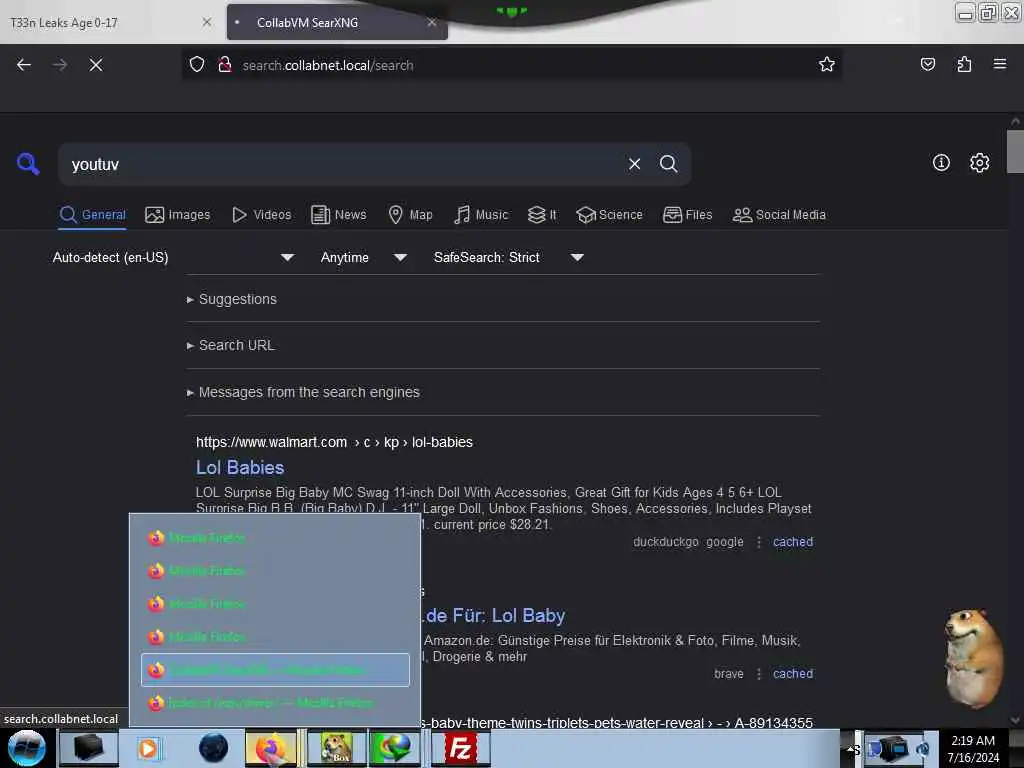Open the Sandboxie taskbar icon
Image resolution: width=1024 pixels, height=768 pixels.
(x=337, y=748)
